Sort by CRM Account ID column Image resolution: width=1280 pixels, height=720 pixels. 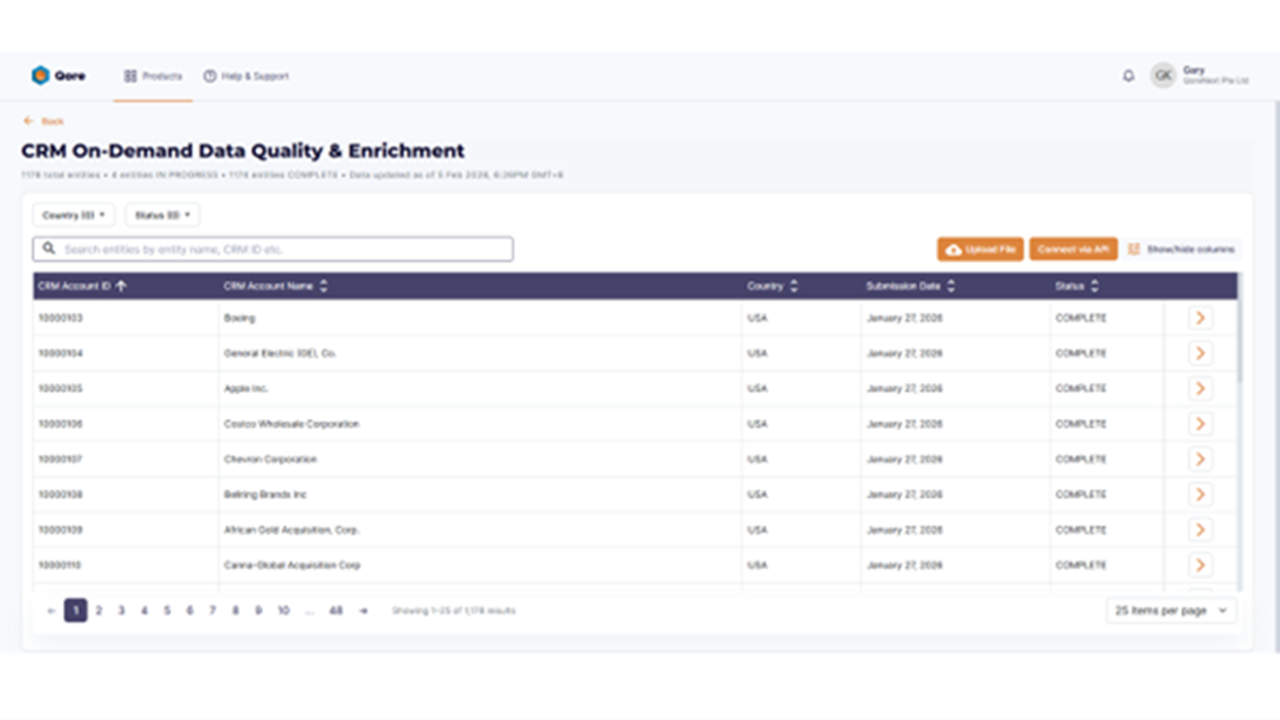tap(82, 286)
